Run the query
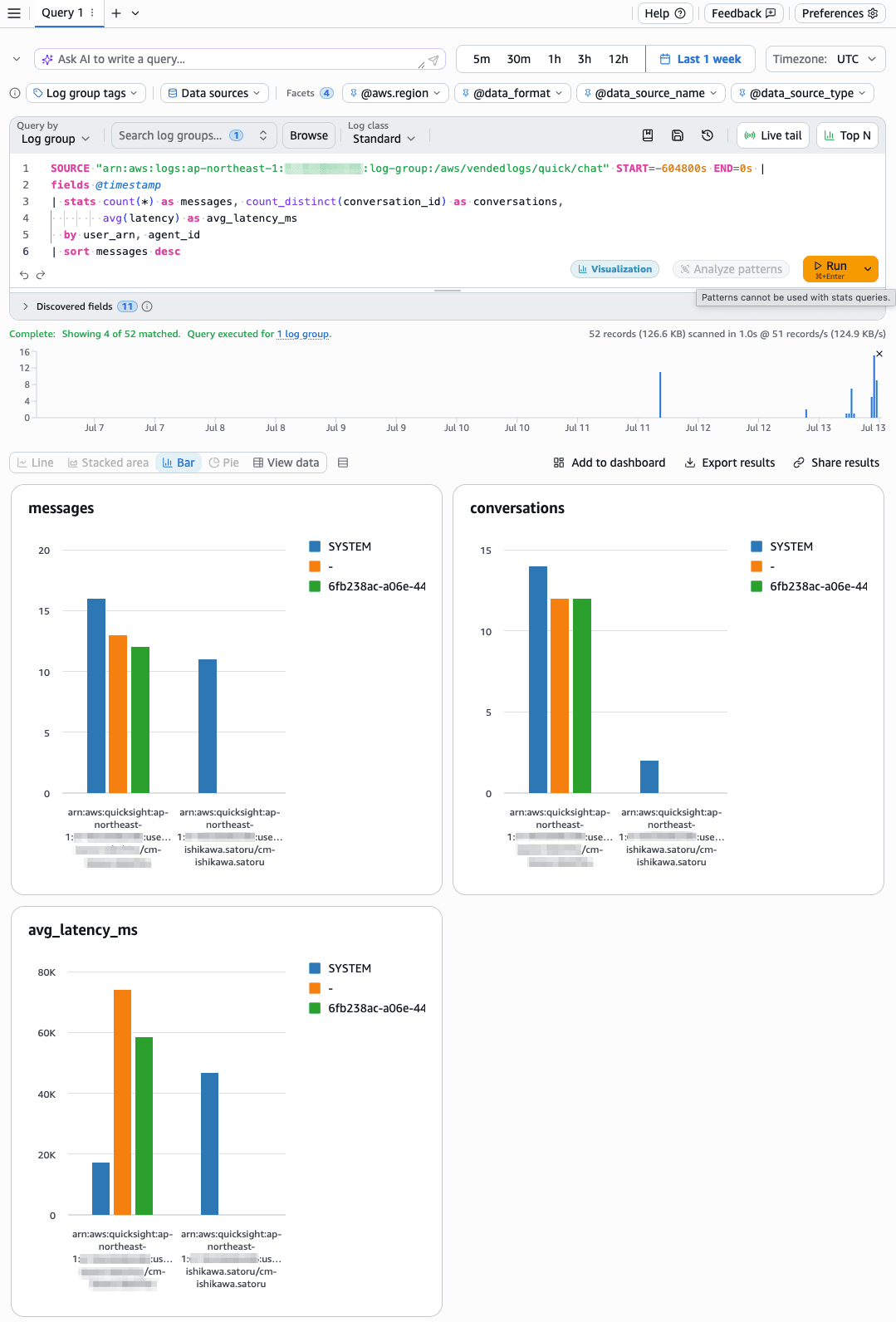Image resolution: width=896 pixels, height=1322 pixels. pyautogui.click(x=830, y=268)
